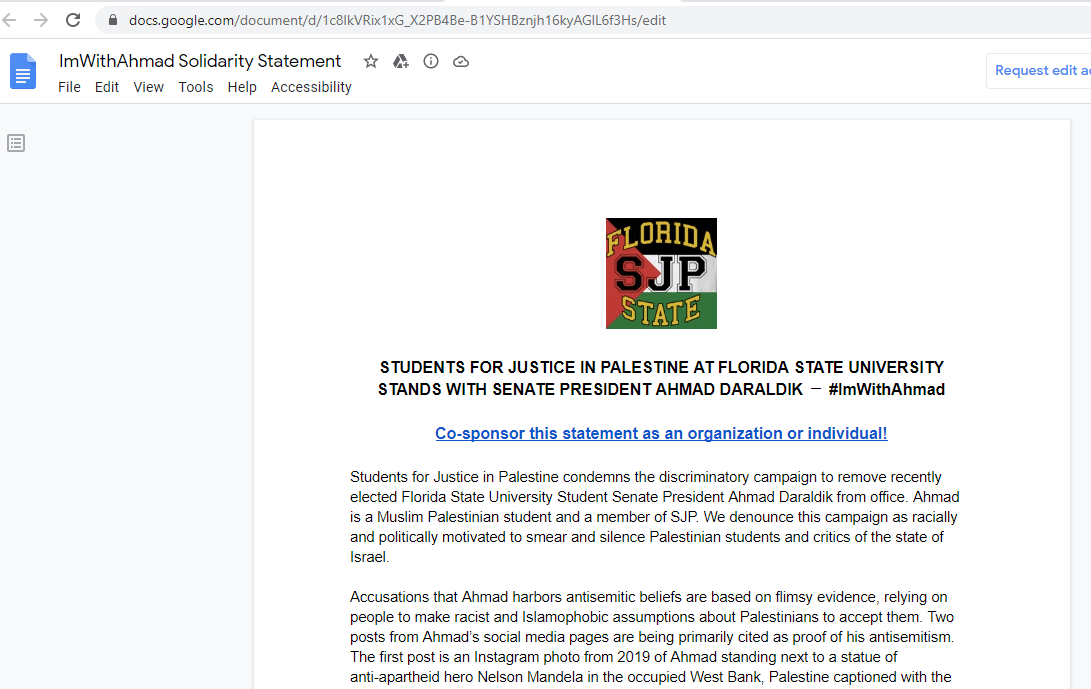Viewport: 1091px width, 689px height.
Task: Click the line beginning 'is a Muslim Palestinian student'
Action: 653,517
